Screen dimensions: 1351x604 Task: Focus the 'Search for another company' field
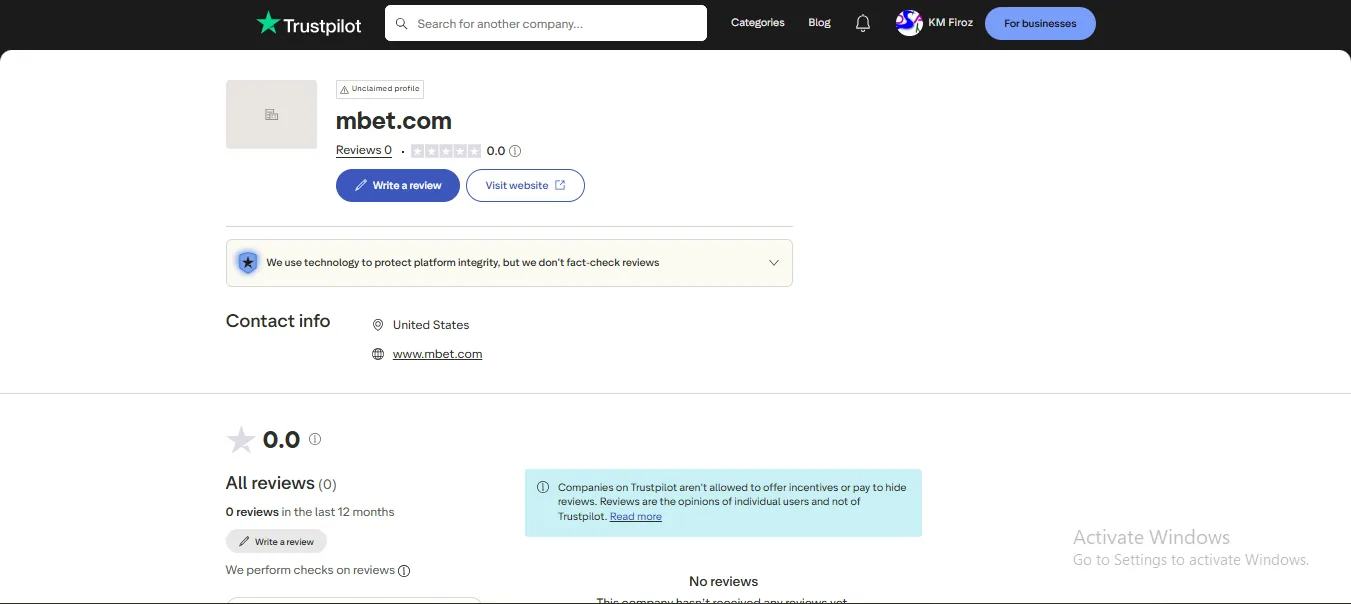click(x=546, y=23)
